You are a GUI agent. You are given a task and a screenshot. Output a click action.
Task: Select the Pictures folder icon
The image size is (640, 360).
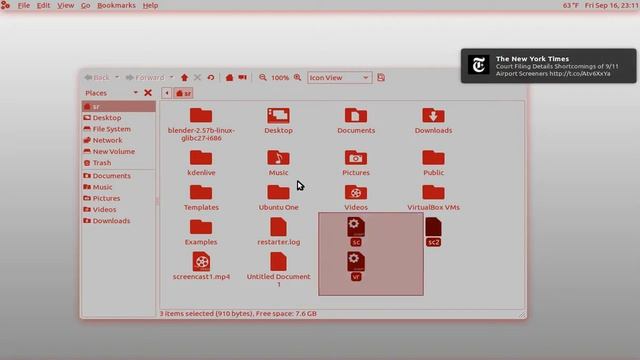[x=356, y=163]
